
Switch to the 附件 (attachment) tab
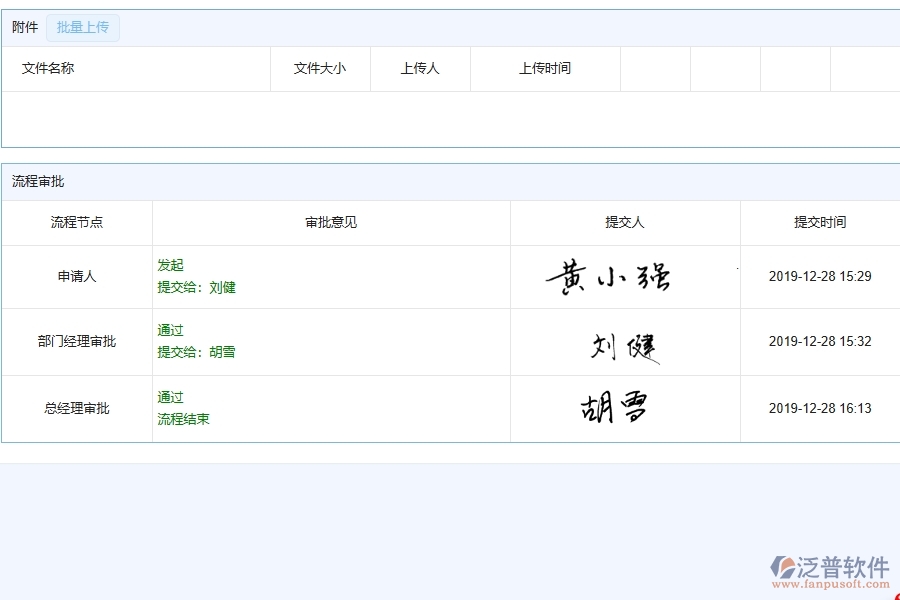pos(24,27)
